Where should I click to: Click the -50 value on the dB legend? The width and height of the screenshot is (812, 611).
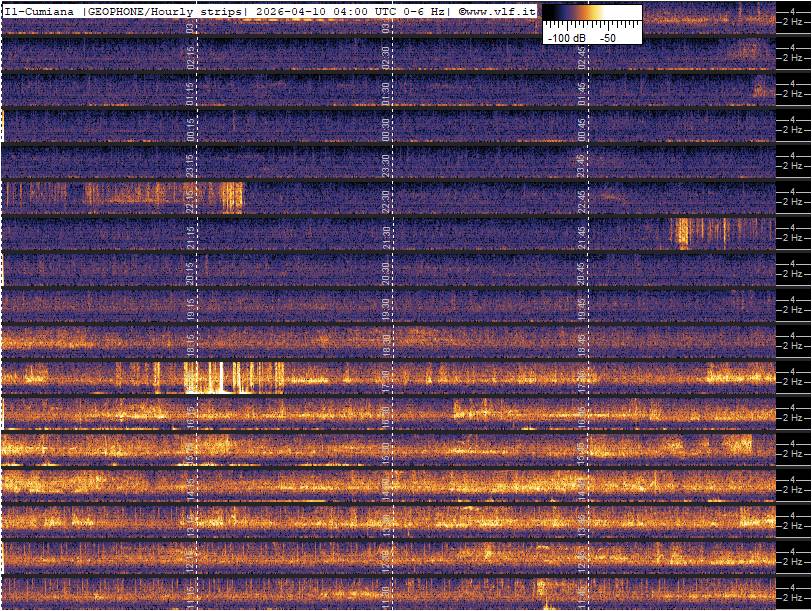(607, 37)
